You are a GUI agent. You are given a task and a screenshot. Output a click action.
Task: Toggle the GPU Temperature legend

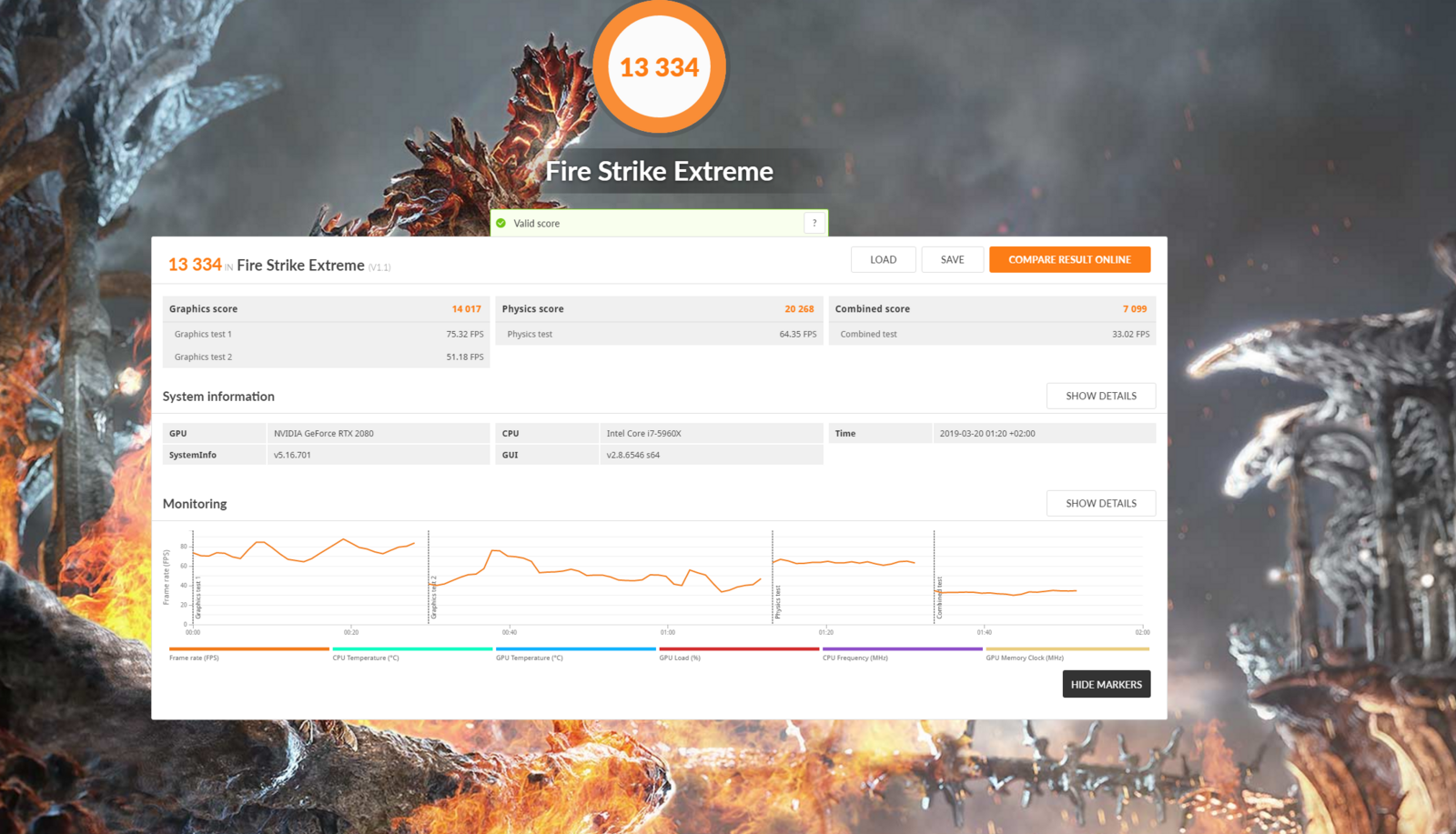[x=575, y=653]
